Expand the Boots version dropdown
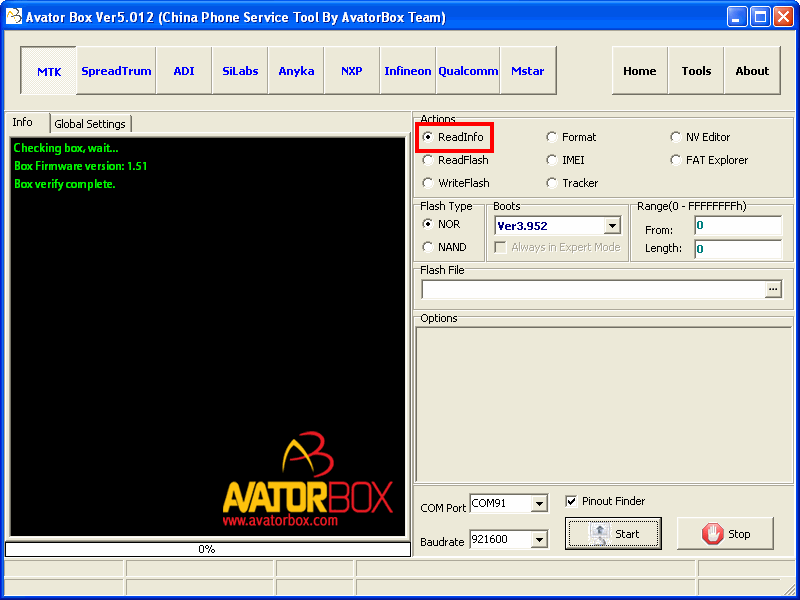The height and width of the screenshot is (600, 800). tap(612, 226)
